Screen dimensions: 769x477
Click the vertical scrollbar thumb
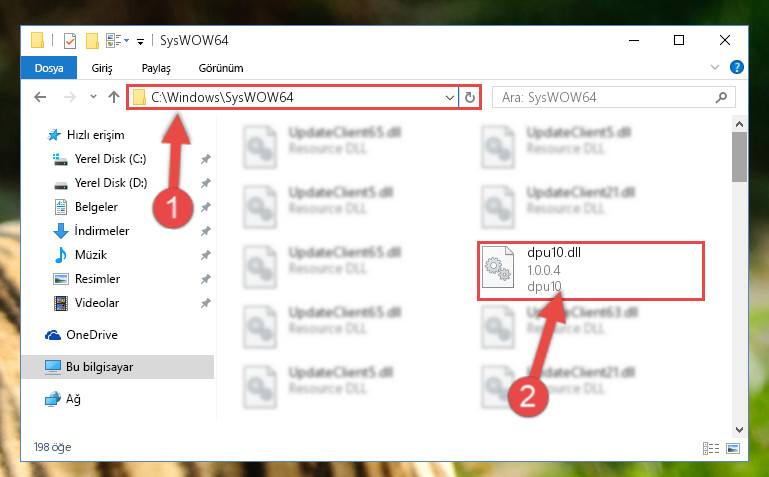point(739,157)
